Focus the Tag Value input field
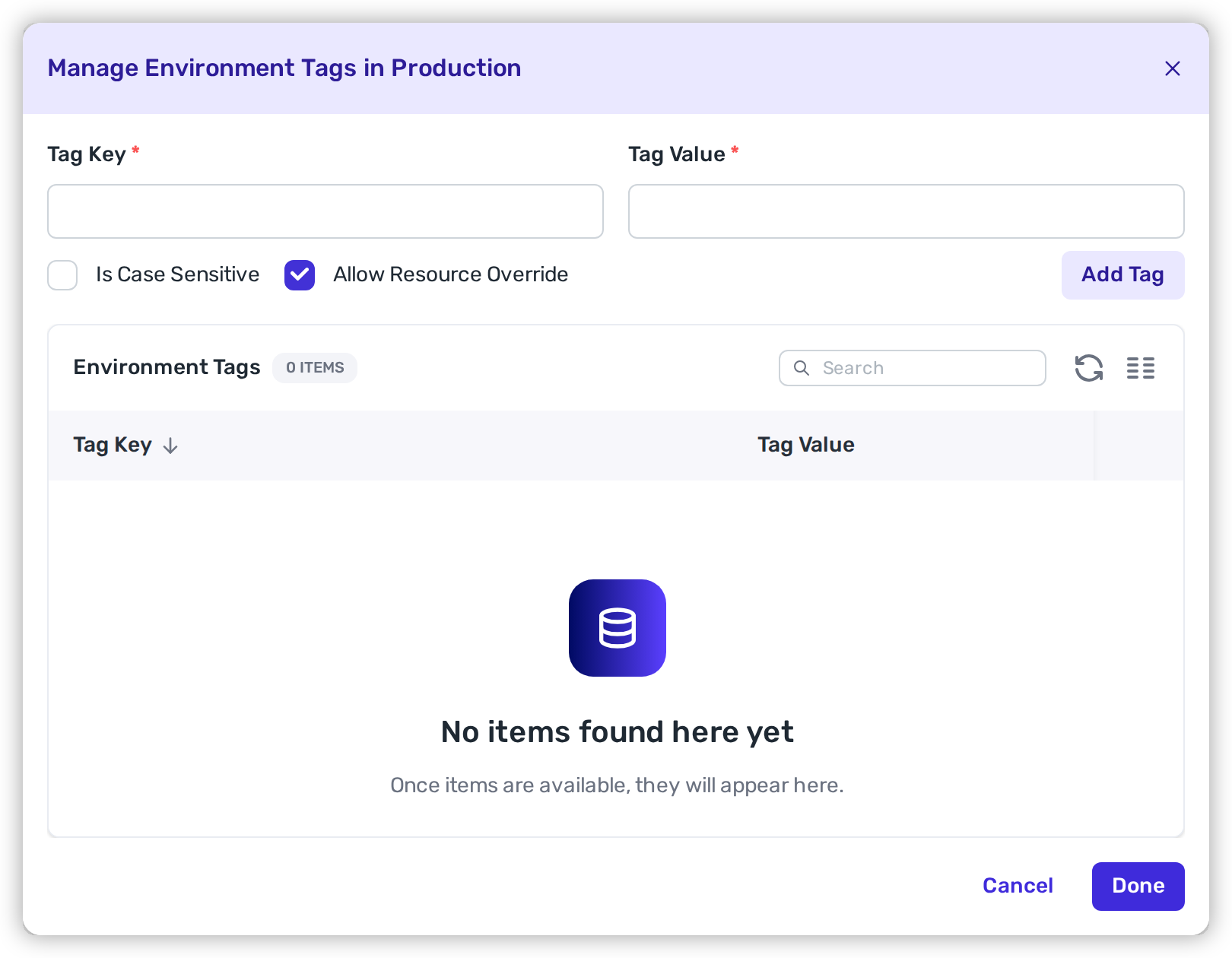This screenshot has height=958, width=1232. [907, 211]
